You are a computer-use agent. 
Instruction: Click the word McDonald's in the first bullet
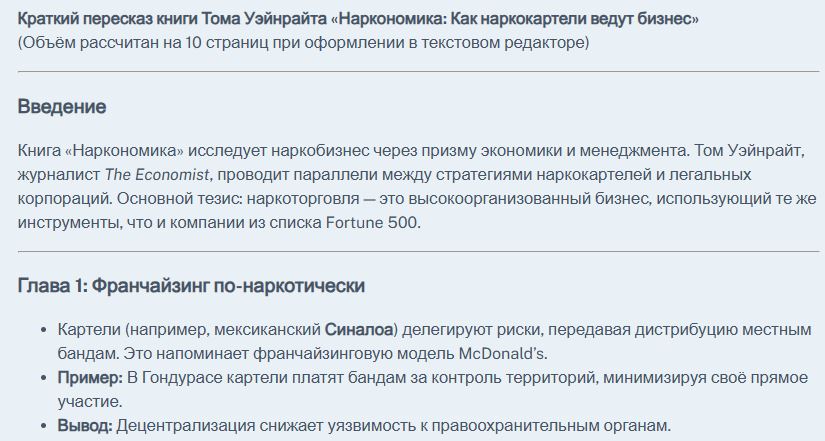point(502,354)
